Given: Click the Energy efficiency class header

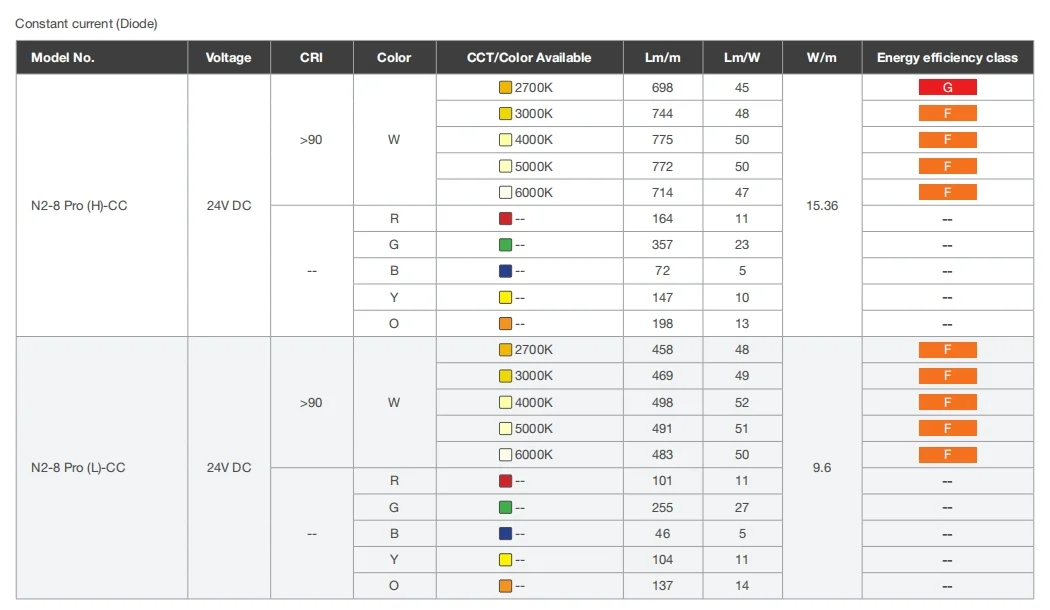Looking at the screenshot, I should 947,58.
